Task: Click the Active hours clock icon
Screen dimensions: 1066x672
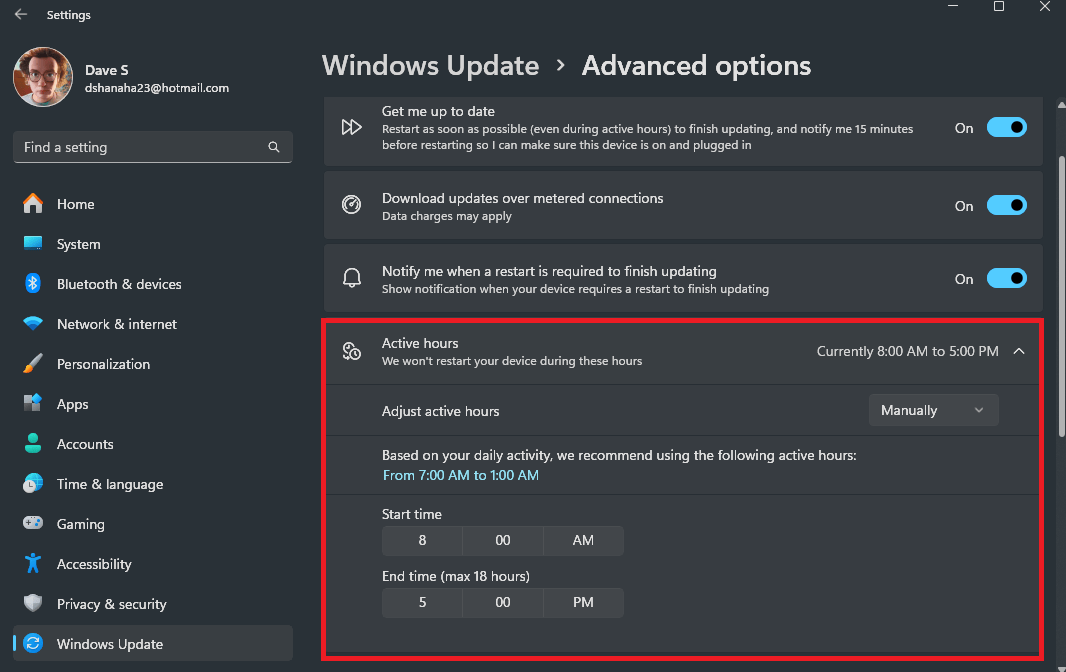Action: click(x=351, y=351)
